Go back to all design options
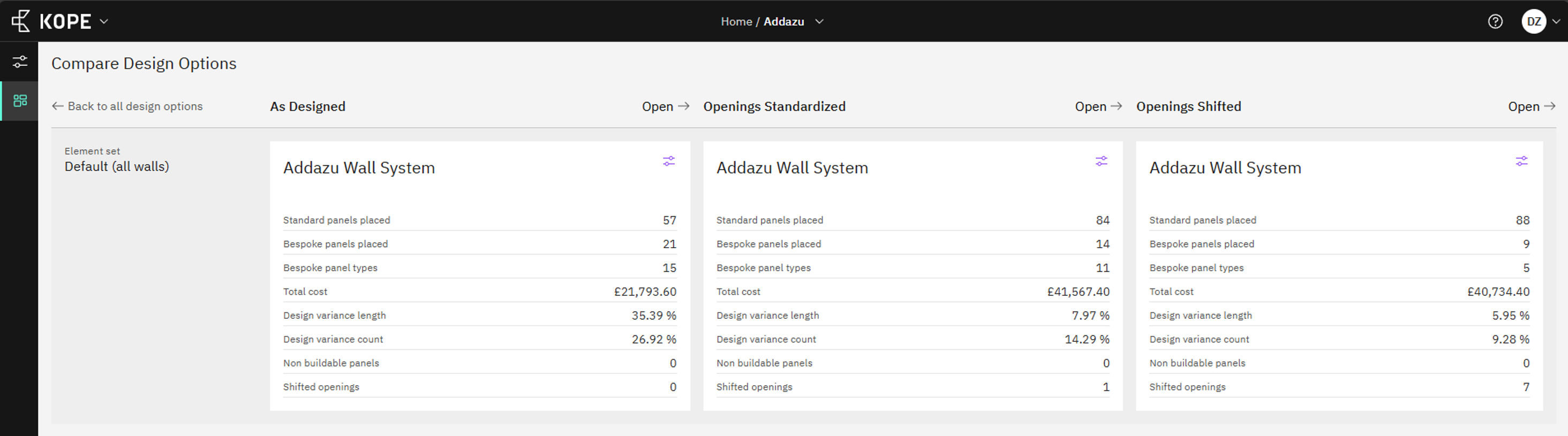Viewport: 1568px width, 436px height. click(x=127, y=106)
